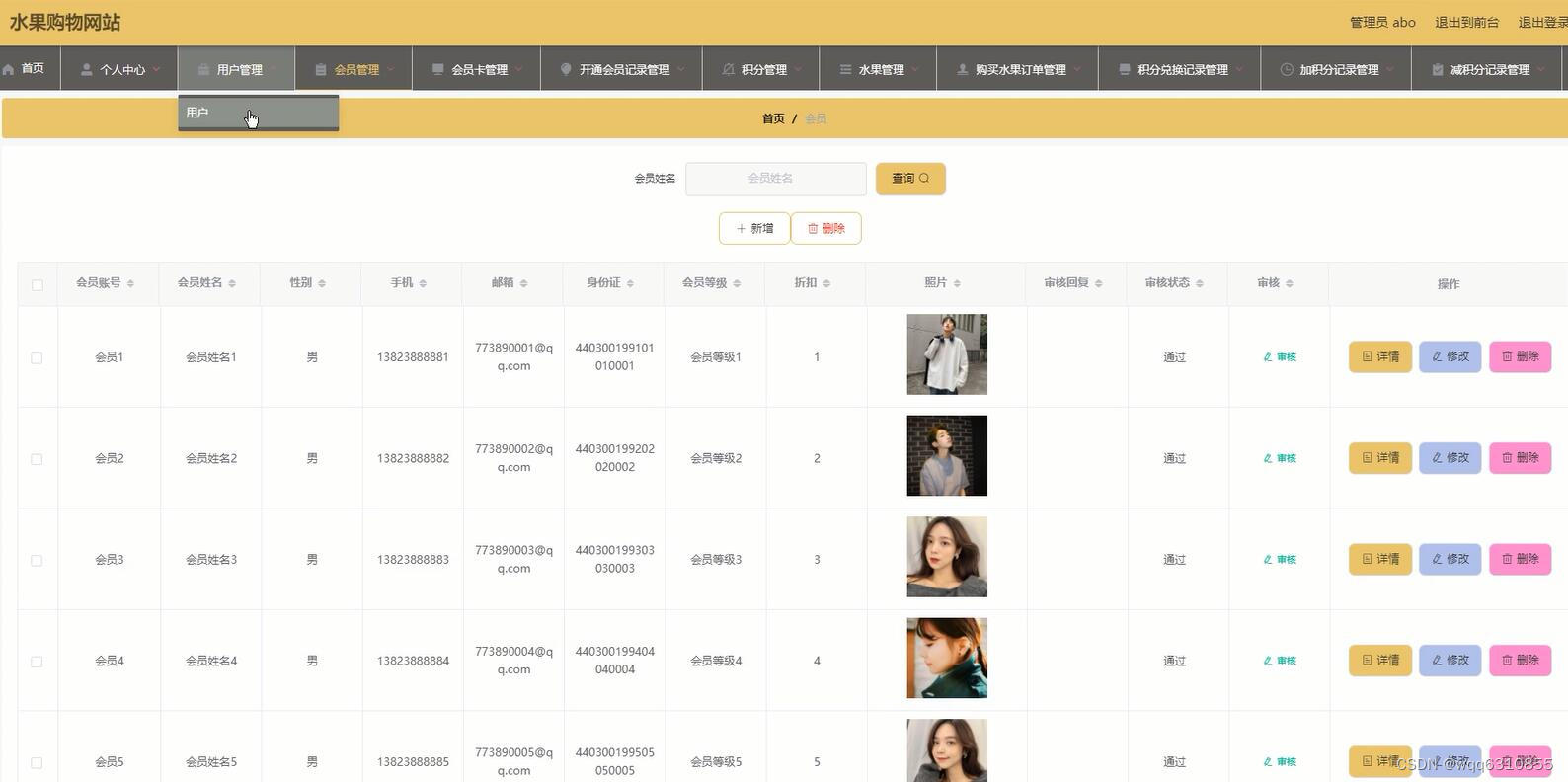This screenshot has height=782, width=1568.
Task: Click the sort arrows for 照片 column
Action: (957, 283)
